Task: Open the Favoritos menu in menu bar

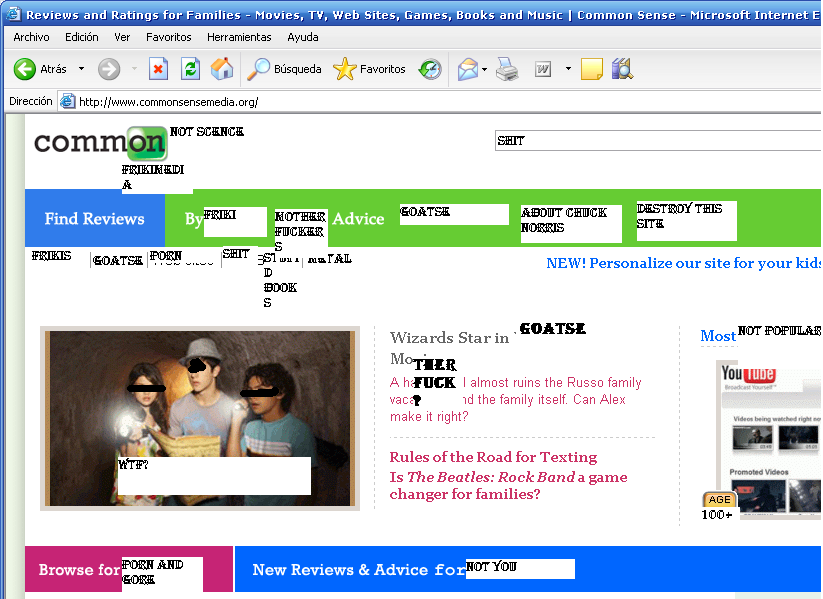Action: pos(168,37)
